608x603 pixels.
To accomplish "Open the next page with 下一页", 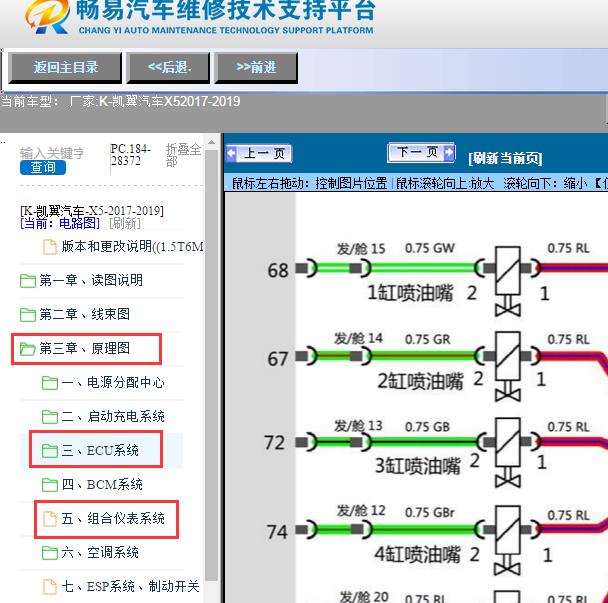I will (x=421, y=152).
